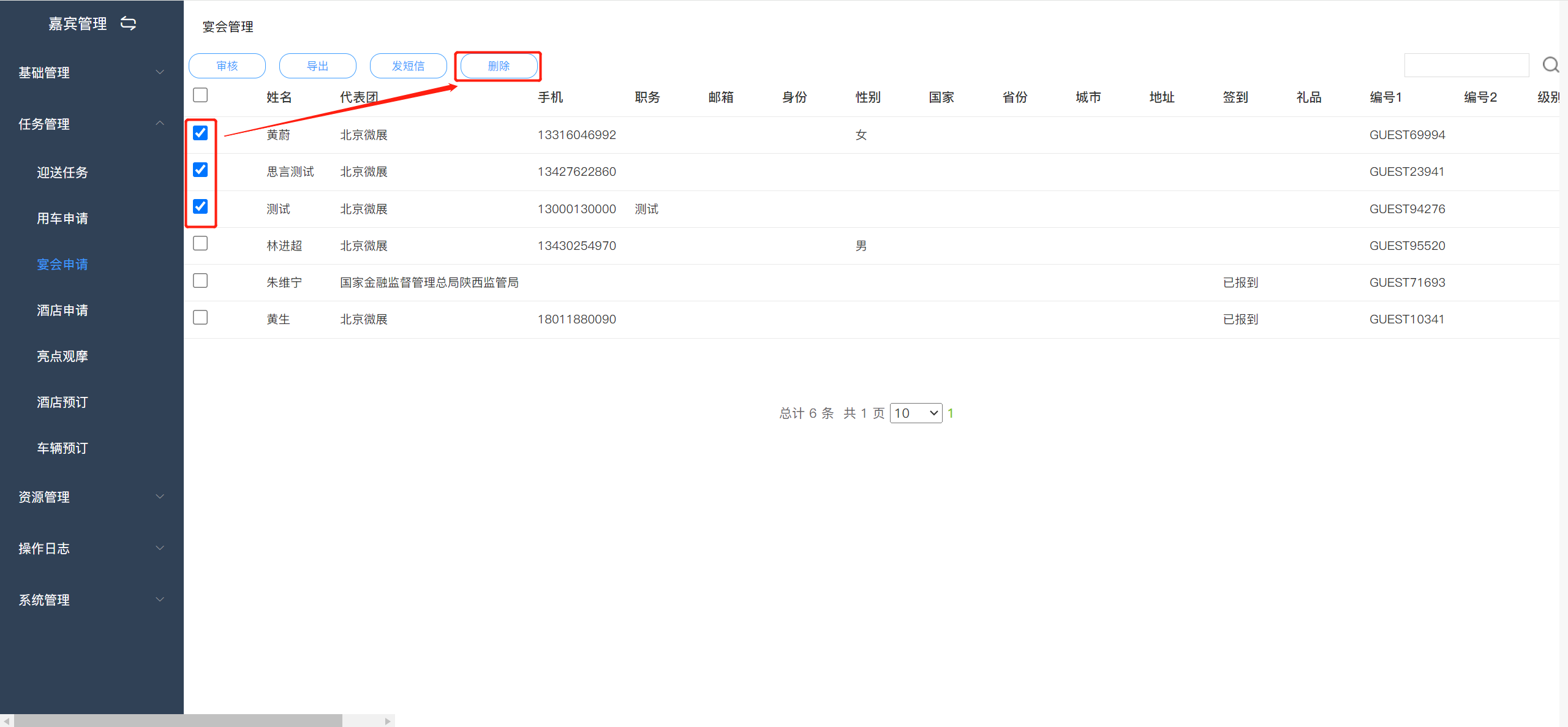Open the page size dropdown showing 10
The height and width of the screenshot is (727, 1568).
[916, 413]
